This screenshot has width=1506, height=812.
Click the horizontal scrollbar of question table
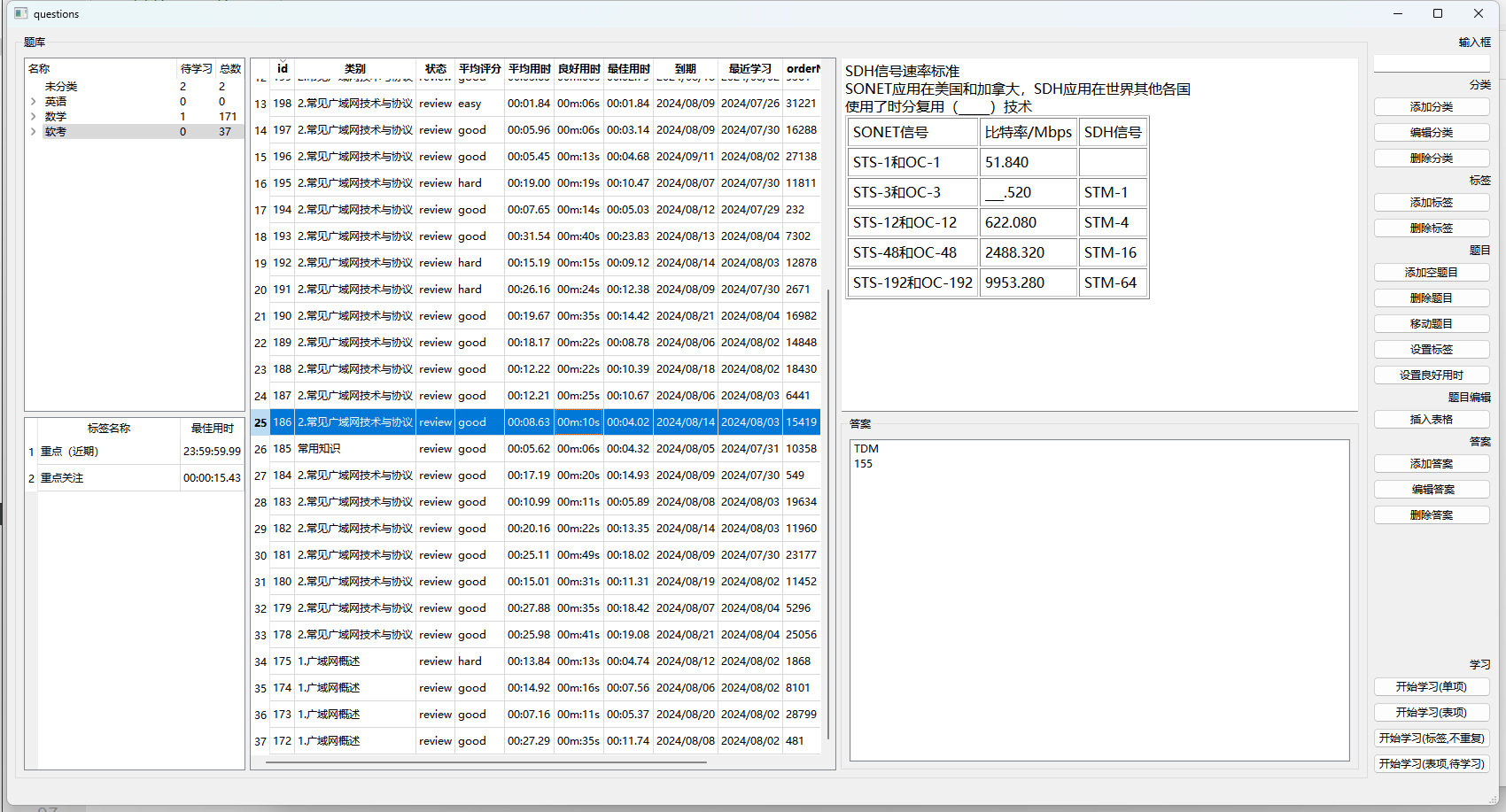[485, 761]
